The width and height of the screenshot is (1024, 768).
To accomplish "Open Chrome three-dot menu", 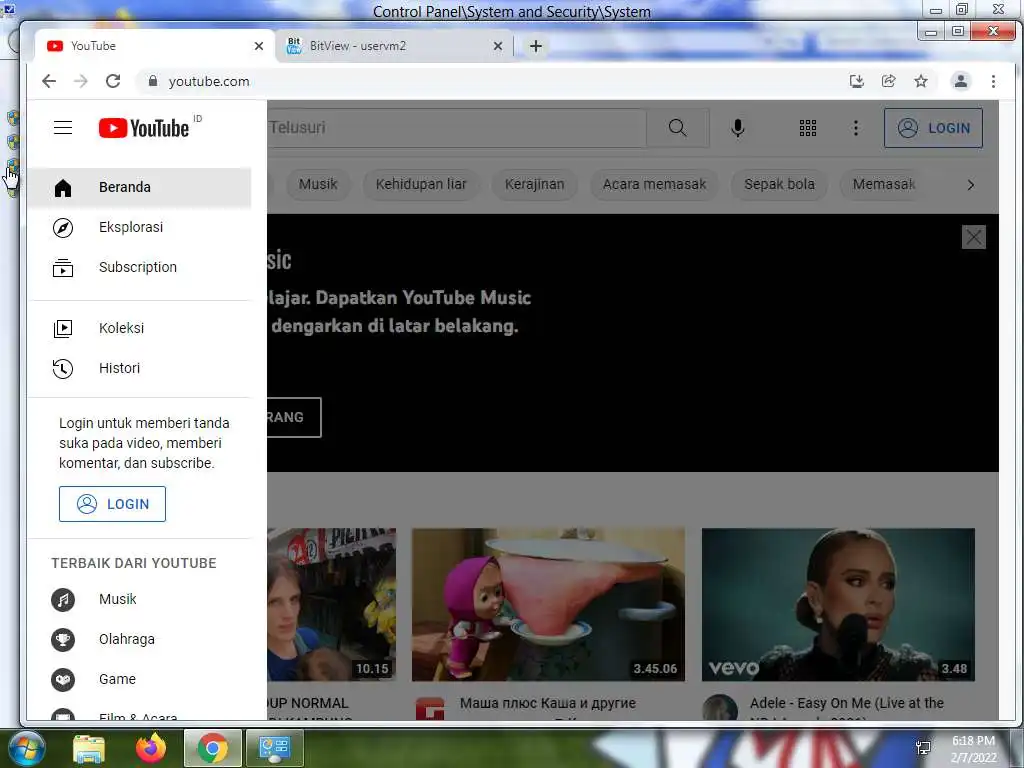I will pos(993,81).
